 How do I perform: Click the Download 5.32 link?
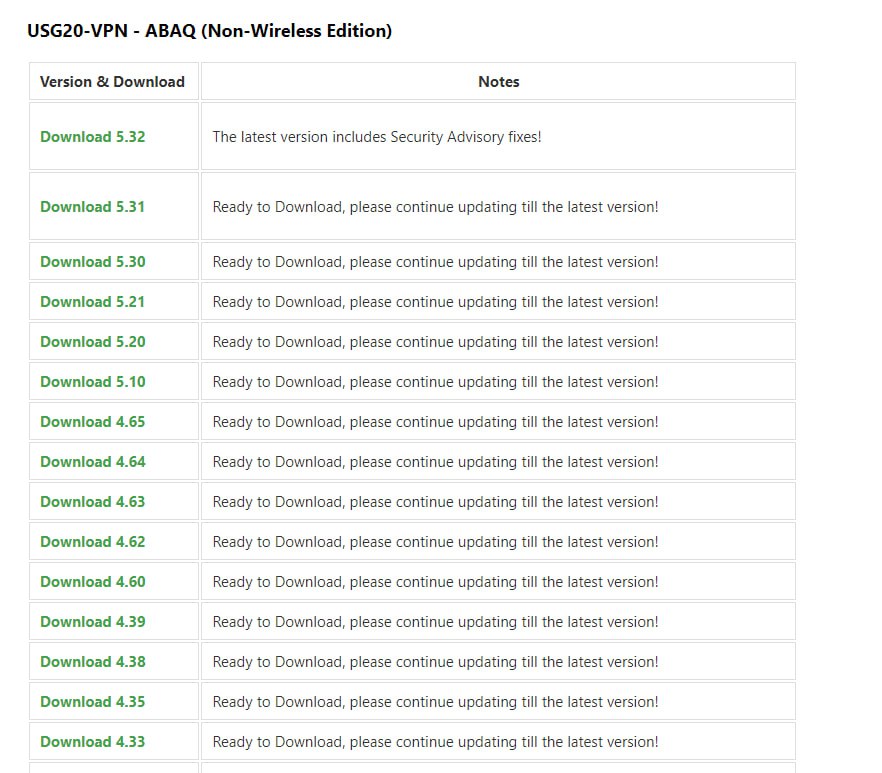point(92,137)
